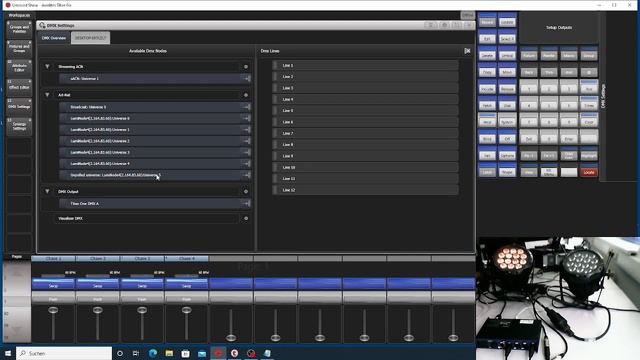This screenshot has height=360, width=640.
Task: Open DMX Output settings gear
Action: tap(246, 191)
